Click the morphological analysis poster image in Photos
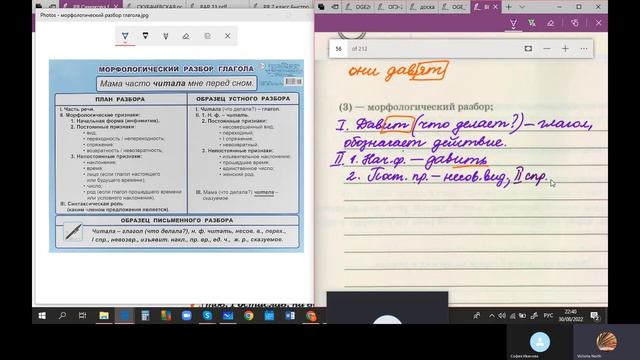The width and height of the screenshot is (640, 360). 176,156
